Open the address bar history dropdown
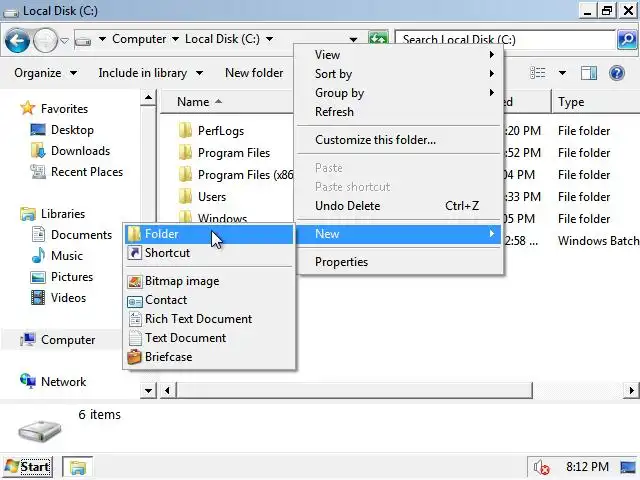The width and height of the screenshot is (640, 480). (353, 39)
